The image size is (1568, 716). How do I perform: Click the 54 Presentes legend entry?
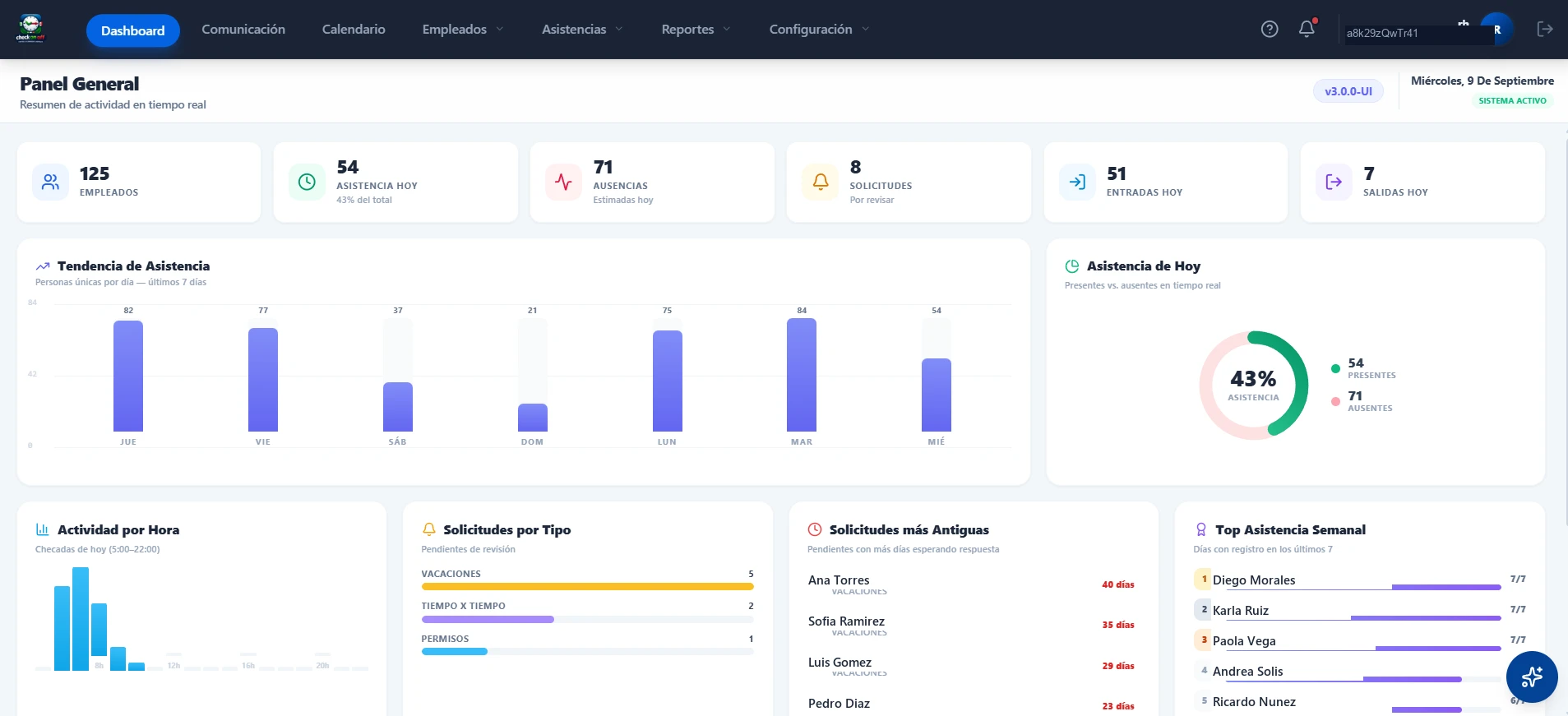pos(1363,368)
